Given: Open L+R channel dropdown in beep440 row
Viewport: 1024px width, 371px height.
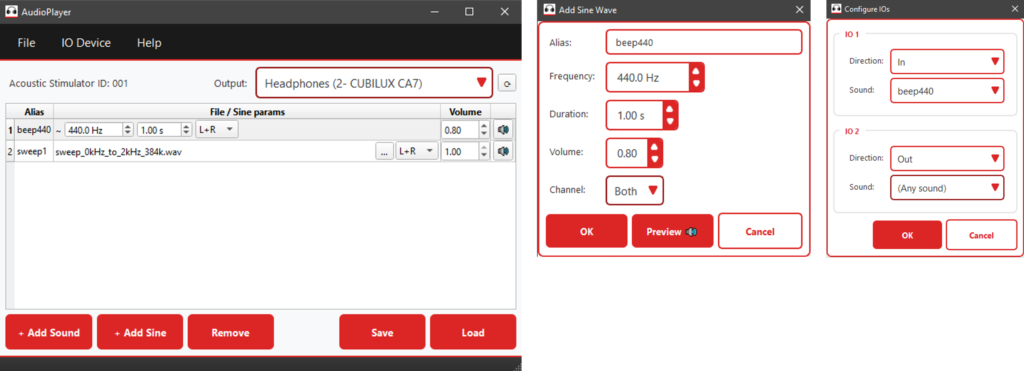Looking at the screenshot, I should click(217, 130).
